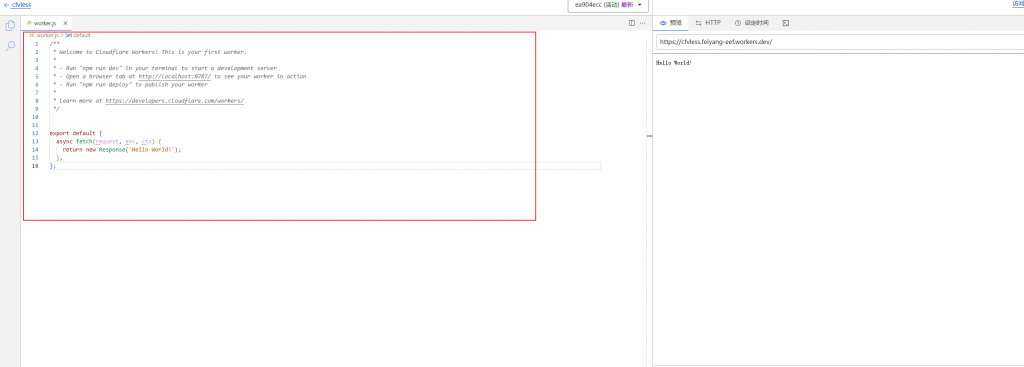
Task: Click the 'Hello World!' preview output text
Action: (673, 63)
